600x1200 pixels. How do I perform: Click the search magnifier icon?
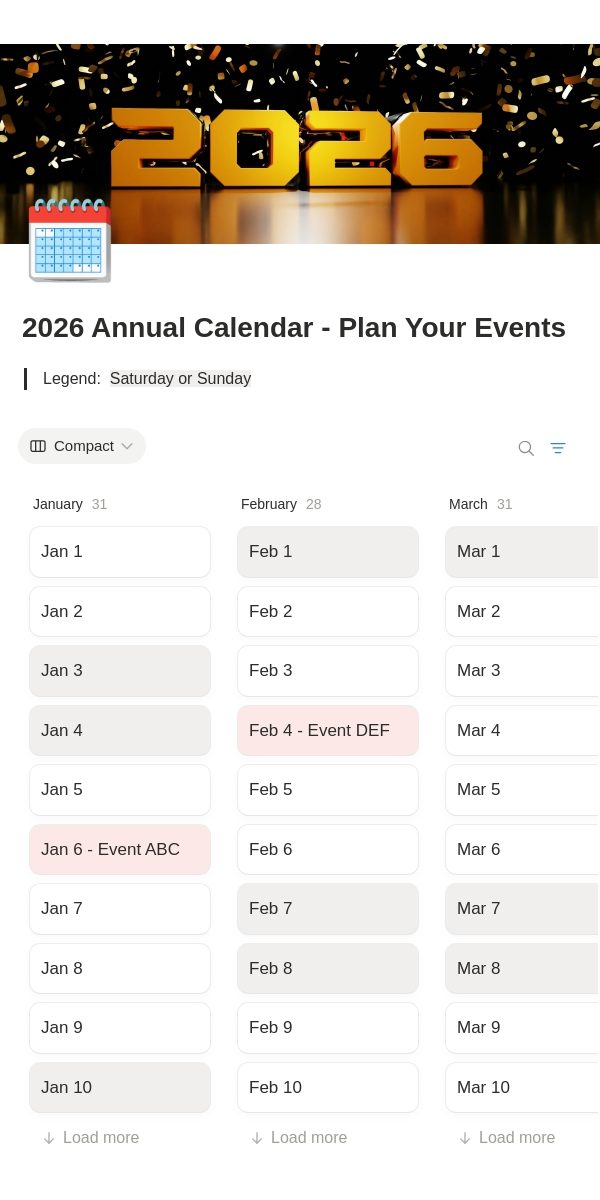pyautogui.click(x=526, y=448)
